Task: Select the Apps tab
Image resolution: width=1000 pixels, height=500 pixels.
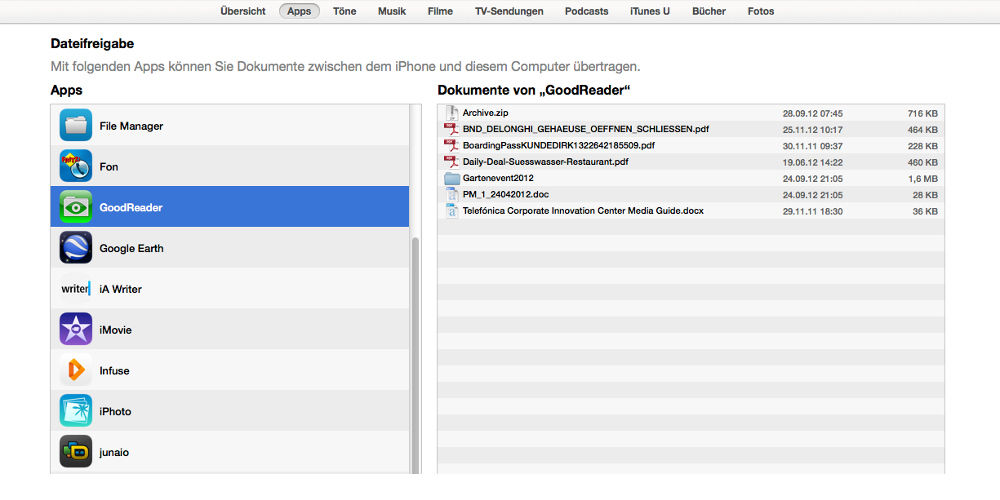Action: coord(299,11)
